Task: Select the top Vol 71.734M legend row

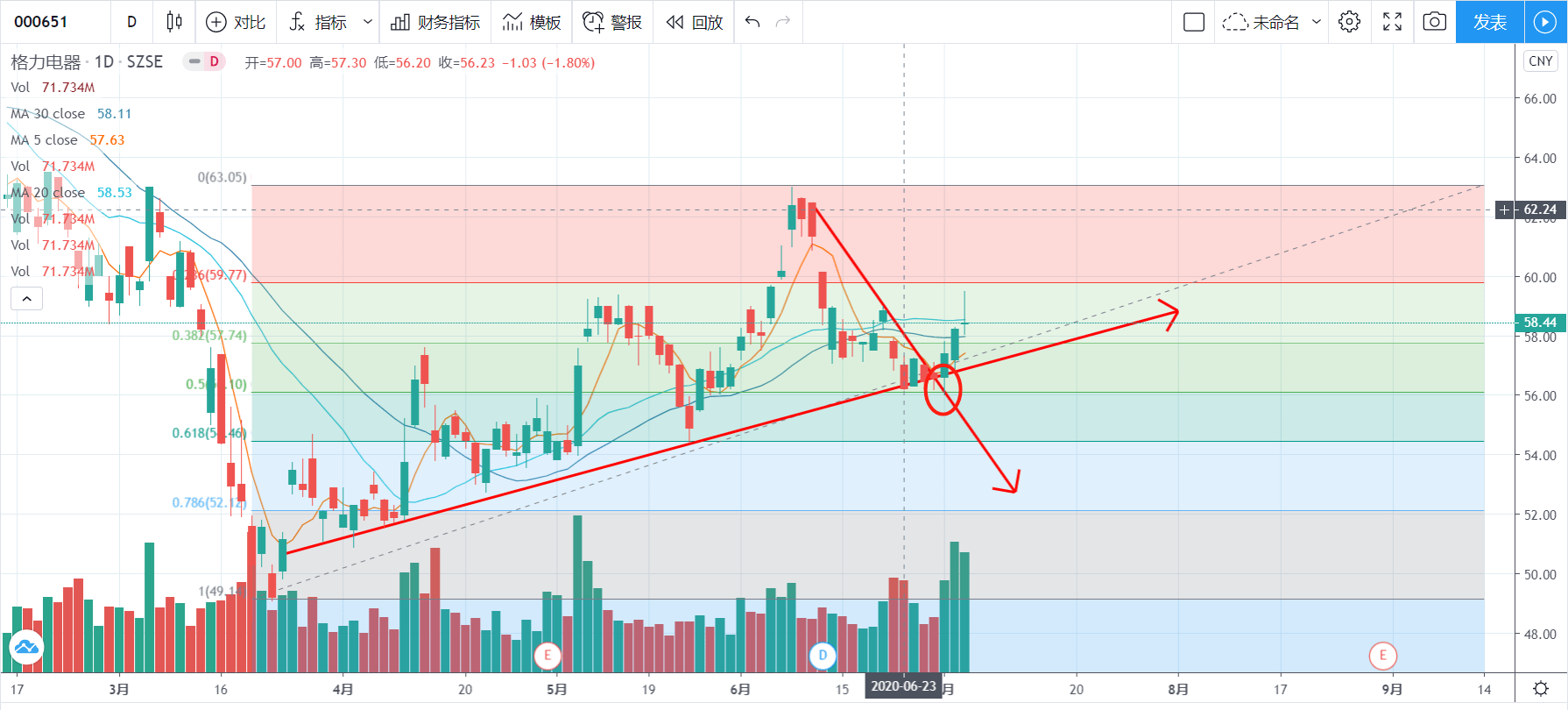Action: click(53, 88)
